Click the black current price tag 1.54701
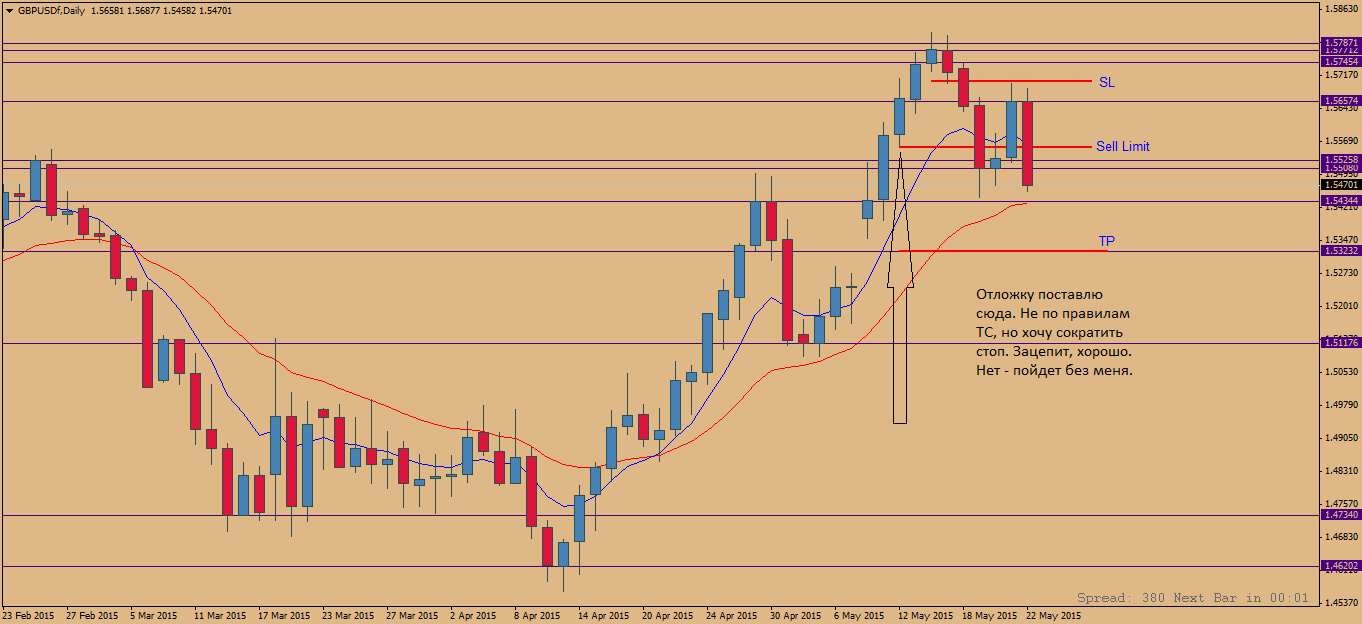The height and width of the screenshot is (624, 1362). [x=1340, y=185]
